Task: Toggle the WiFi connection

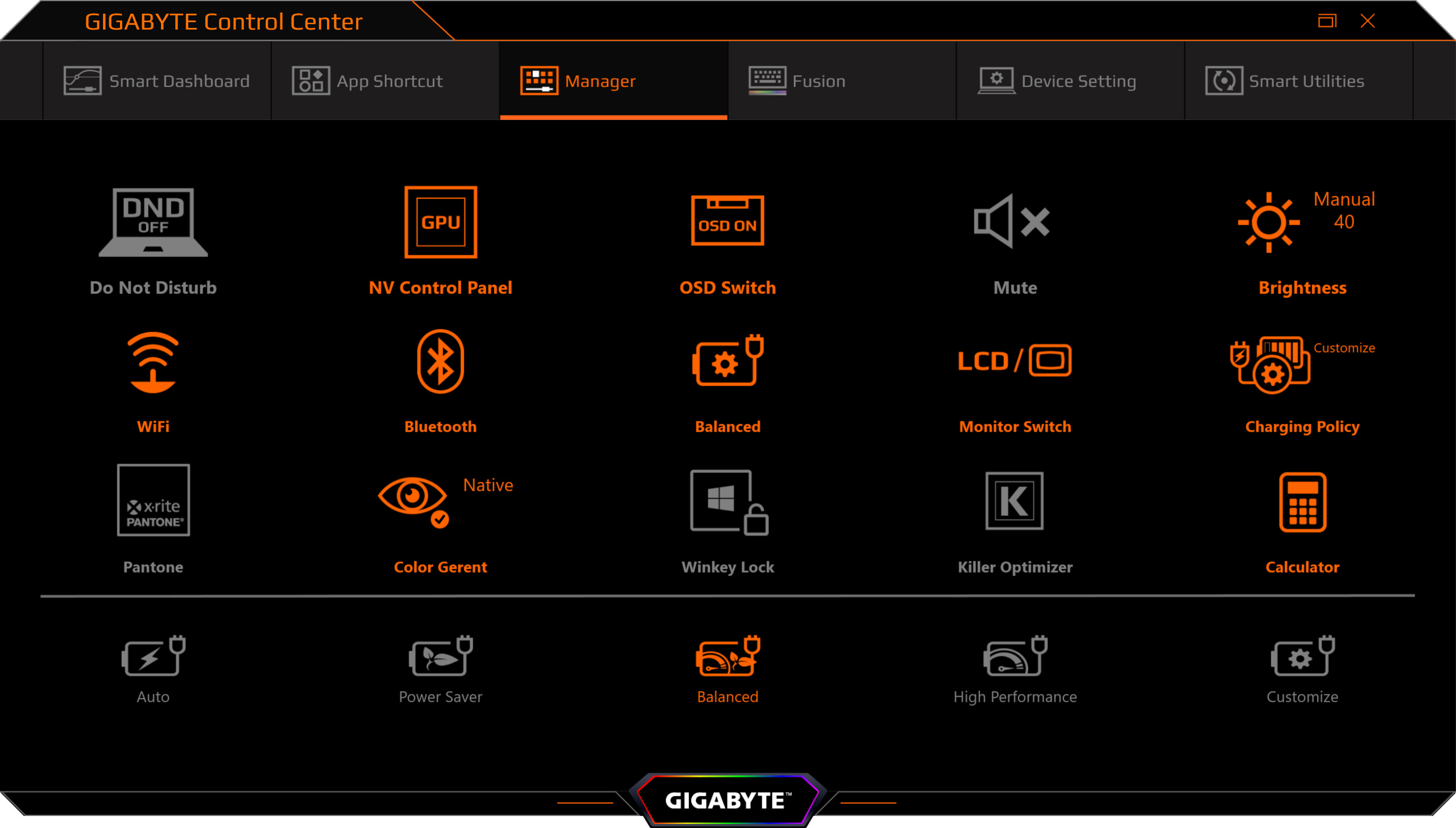Action: [153, 362]
